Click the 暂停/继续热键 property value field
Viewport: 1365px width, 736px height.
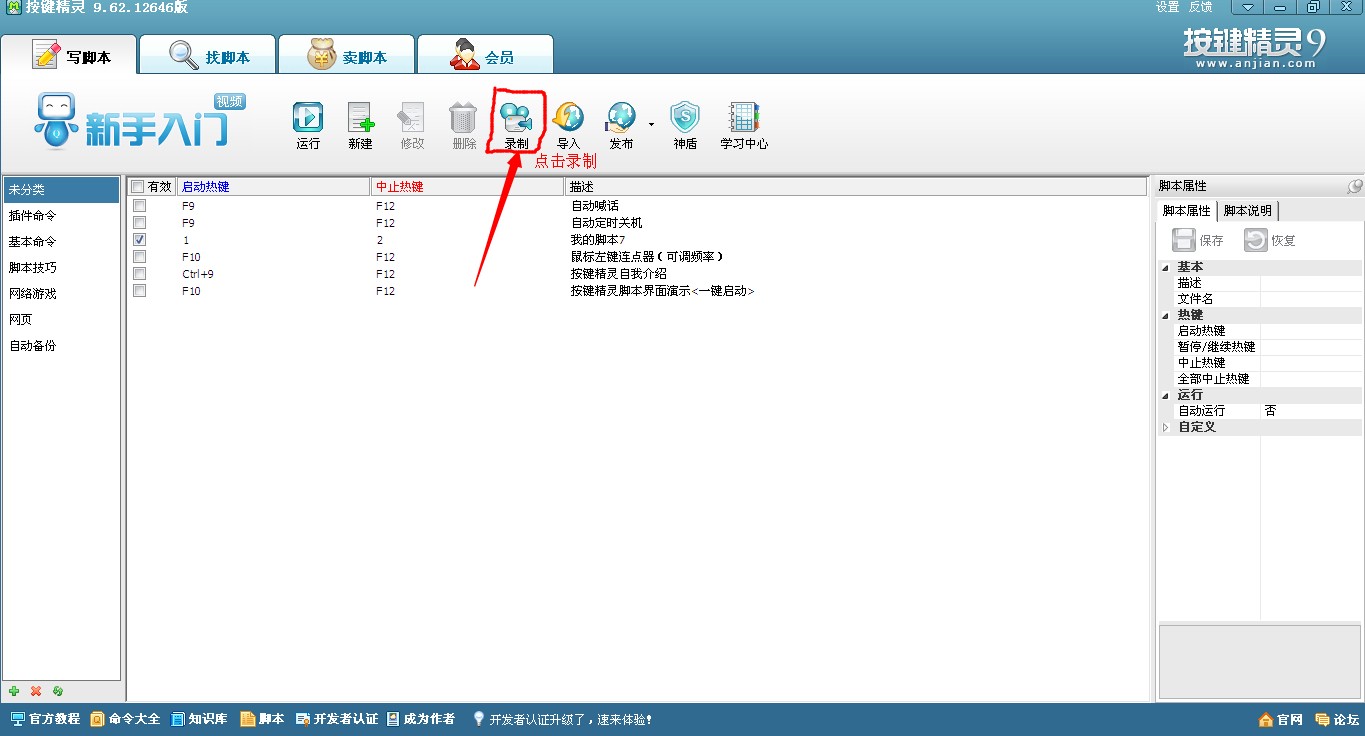pos(1311,347)
